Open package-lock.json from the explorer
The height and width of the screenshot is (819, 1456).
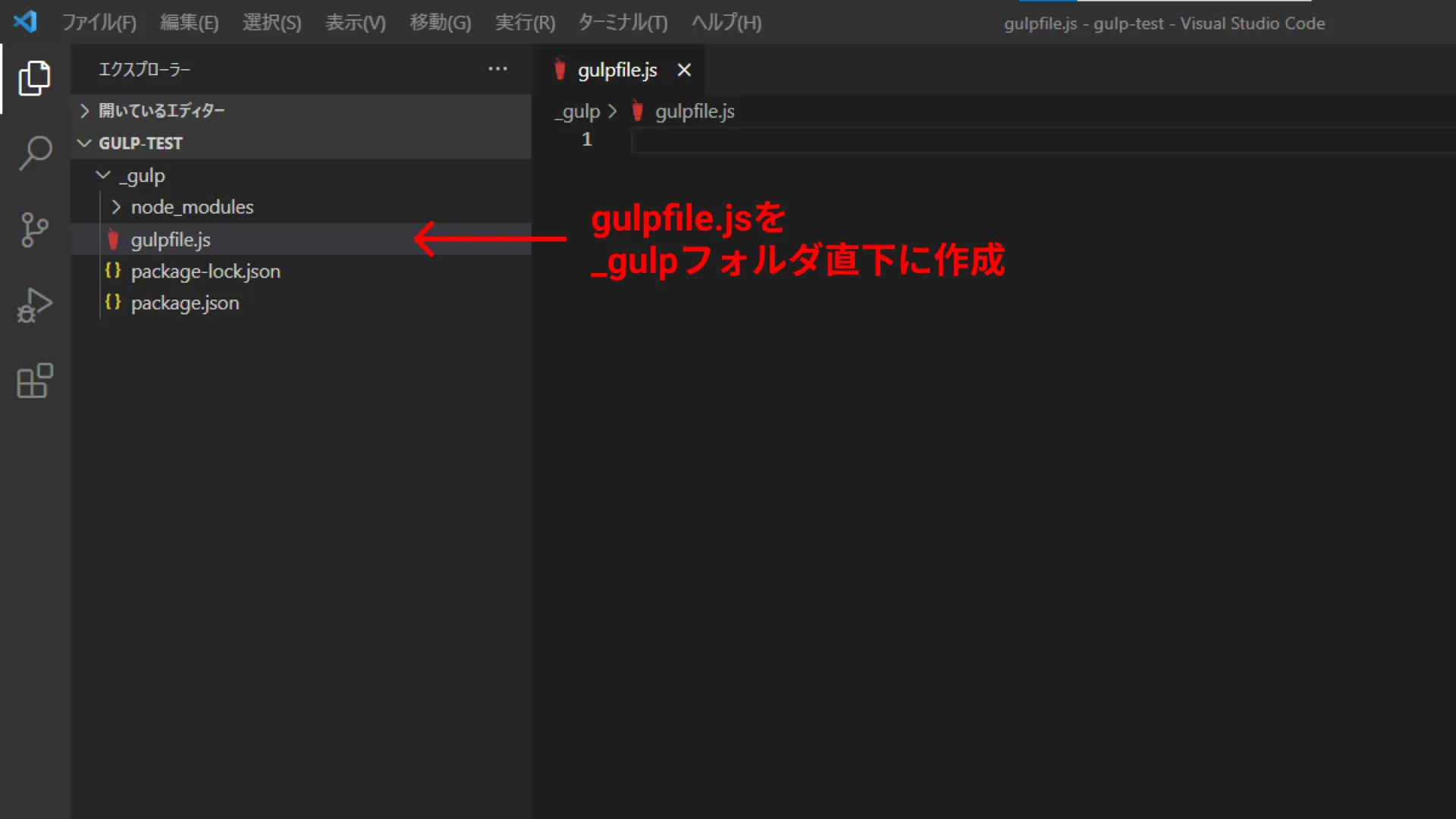click(301, 271)
